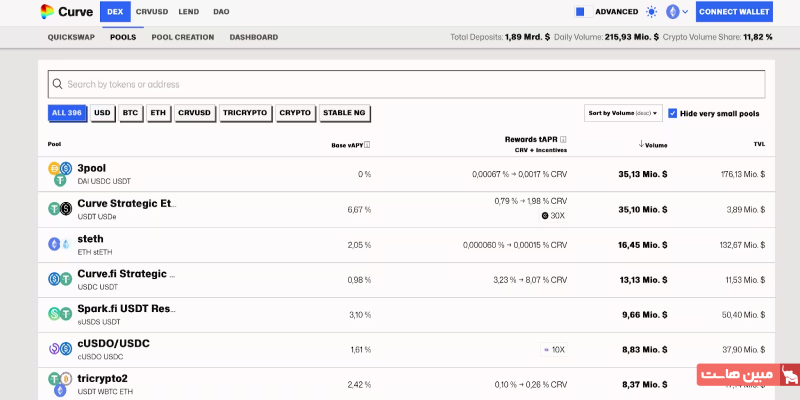Toggle the Advanced mode switch

point(580,12)
